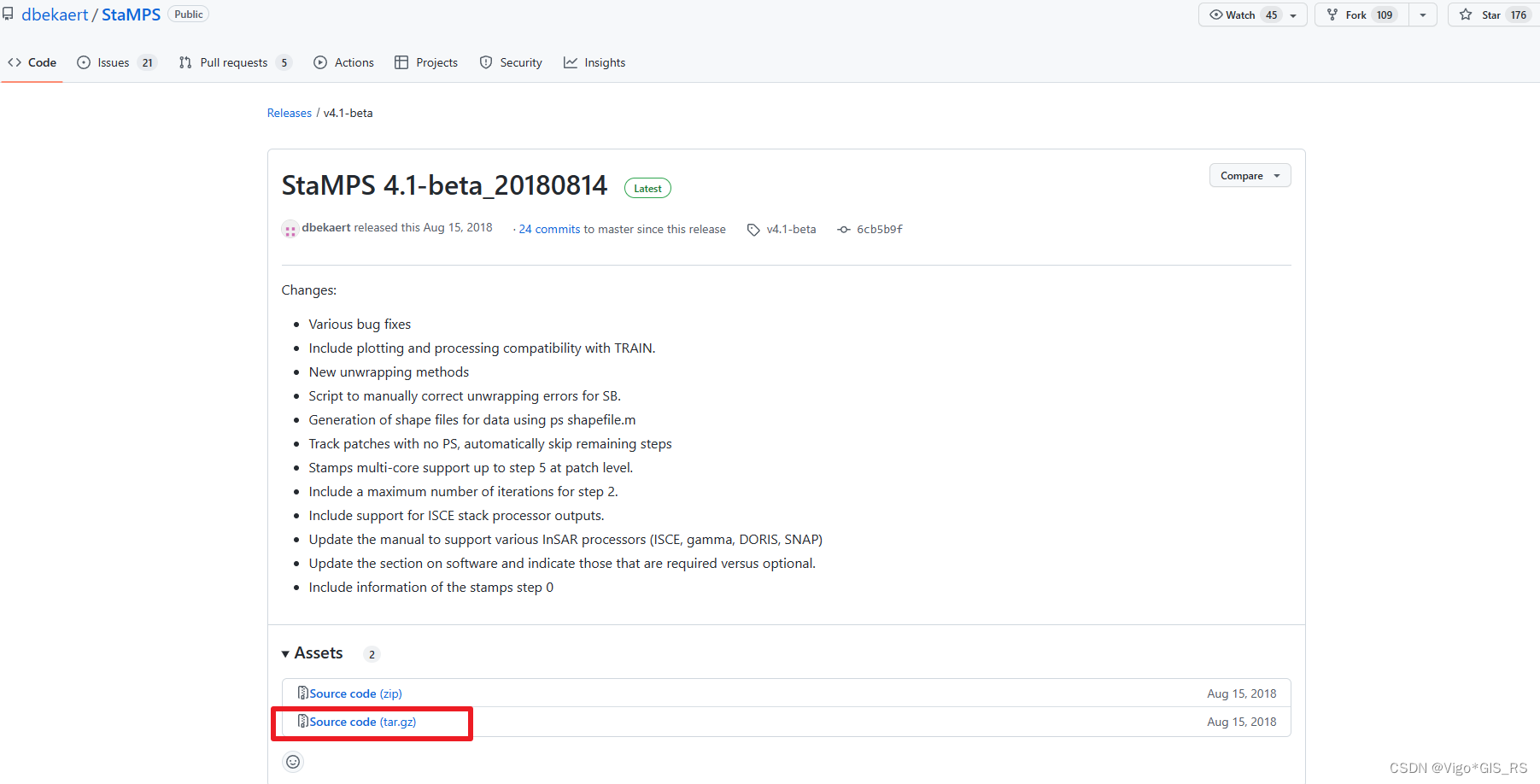
Task: Click the smiley add-reaction icon
Action: [x=293, y=762]
